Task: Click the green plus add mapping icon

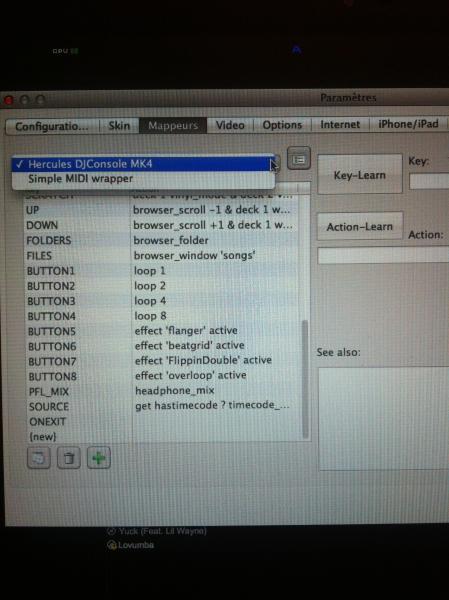Action: click(99, 458)
